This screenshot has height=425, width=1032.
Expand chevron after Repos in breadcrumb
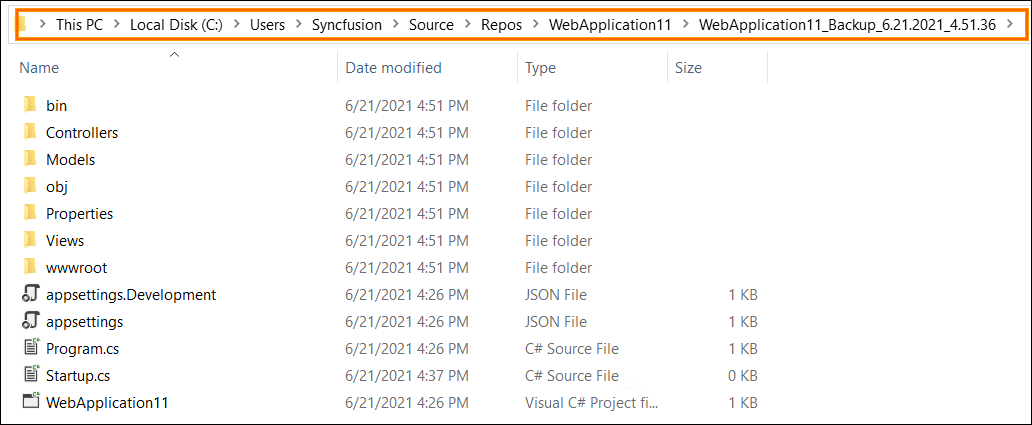pyautogui.click(x=535, y=25)
